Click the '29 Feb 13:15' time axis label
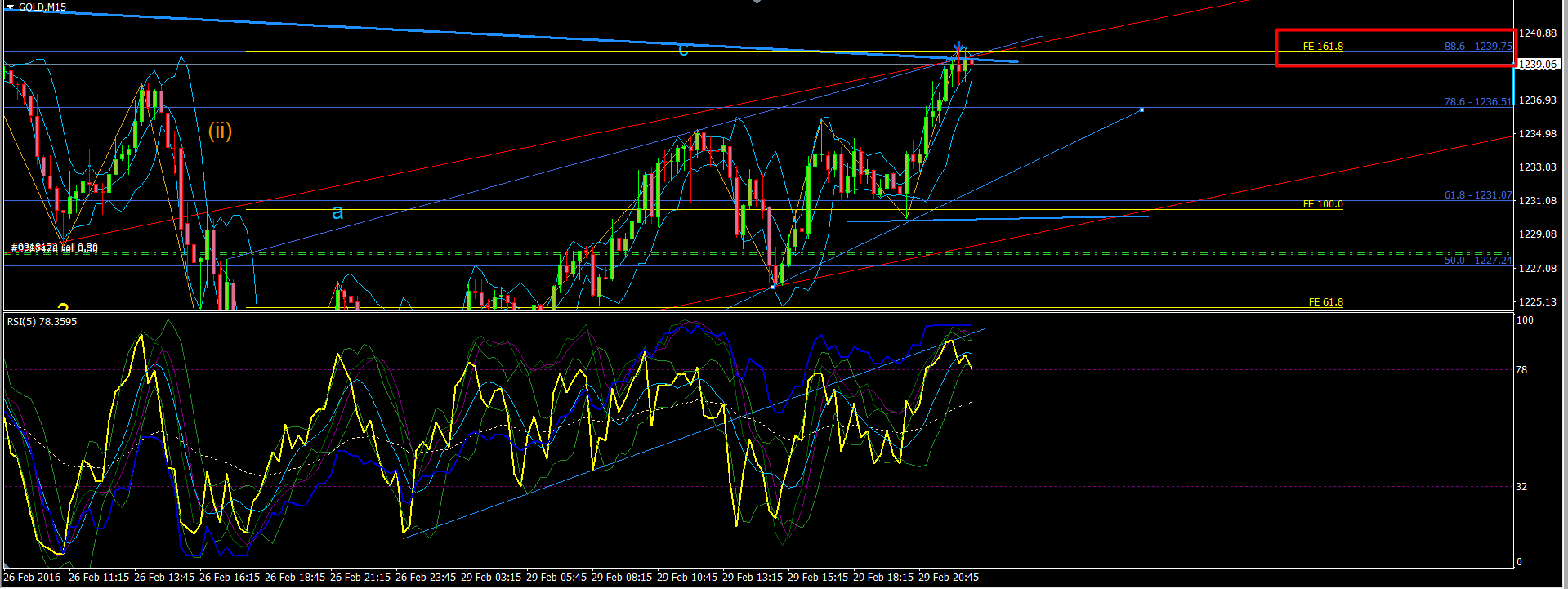 point(753,578)
